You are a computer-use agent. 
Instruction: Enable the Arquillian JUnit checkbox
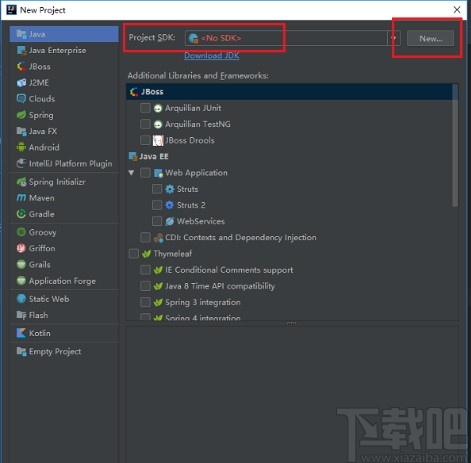coord(145,108)
